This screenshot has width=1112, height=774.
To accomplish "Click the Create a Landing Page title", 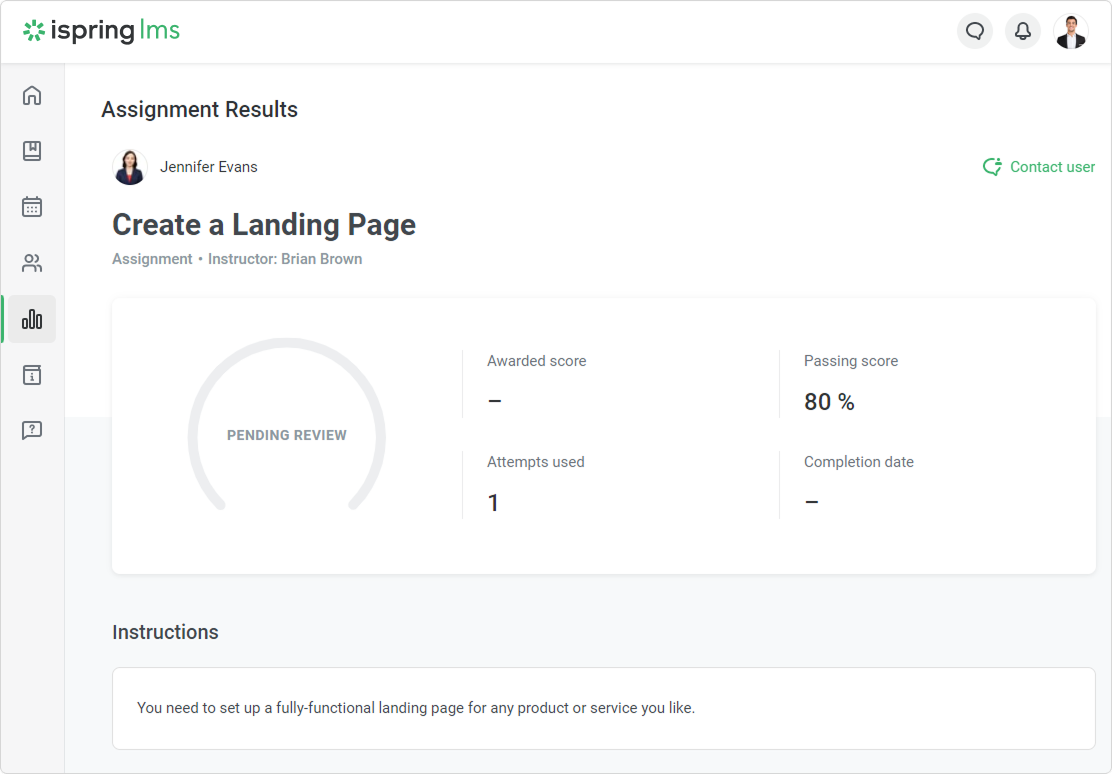I will [264, 225].
